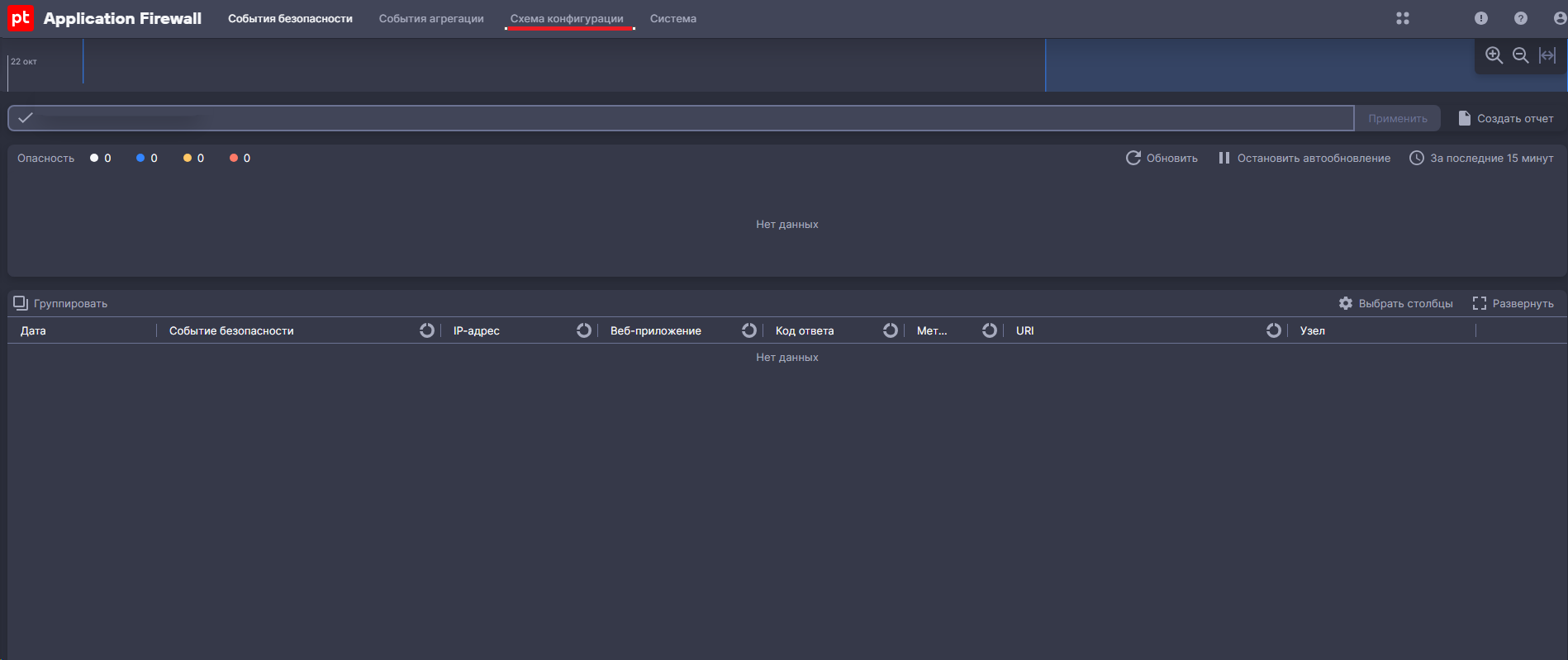The image size is (1568, 660).
Task: Click 'Остановить автообновление' button
Action: click(x=1304, y=158)
